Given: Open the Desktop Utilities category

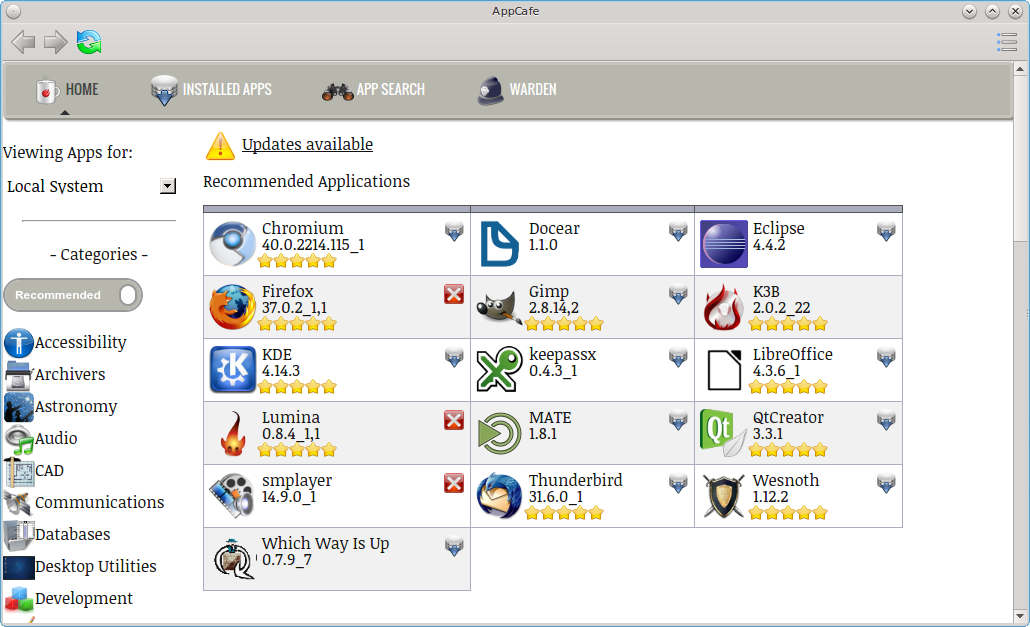Looking at the screenshot, I should tap(95, 567).
